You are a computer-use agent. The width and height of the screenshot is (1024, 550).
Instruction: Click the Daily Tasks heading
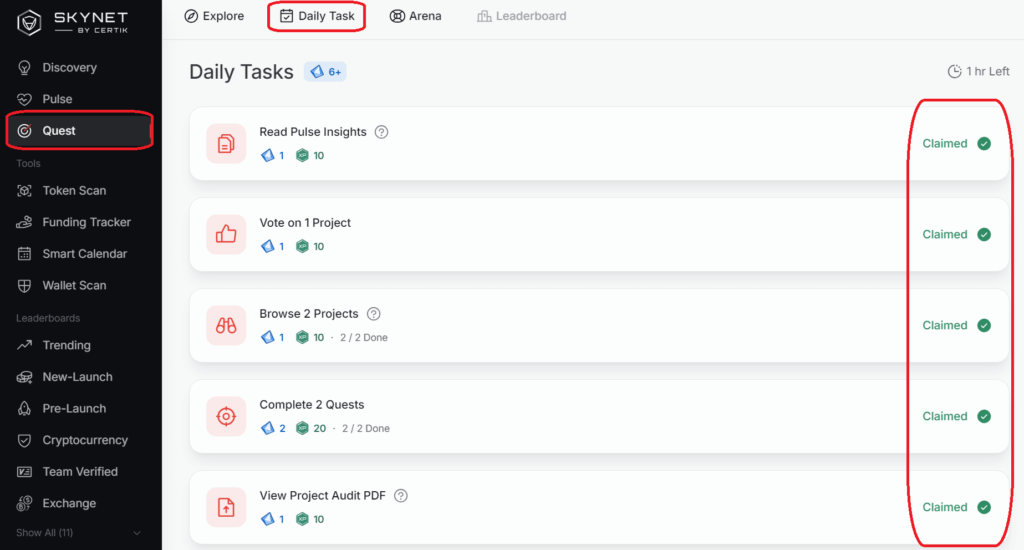pyautogui.click(x=241, y=72)
